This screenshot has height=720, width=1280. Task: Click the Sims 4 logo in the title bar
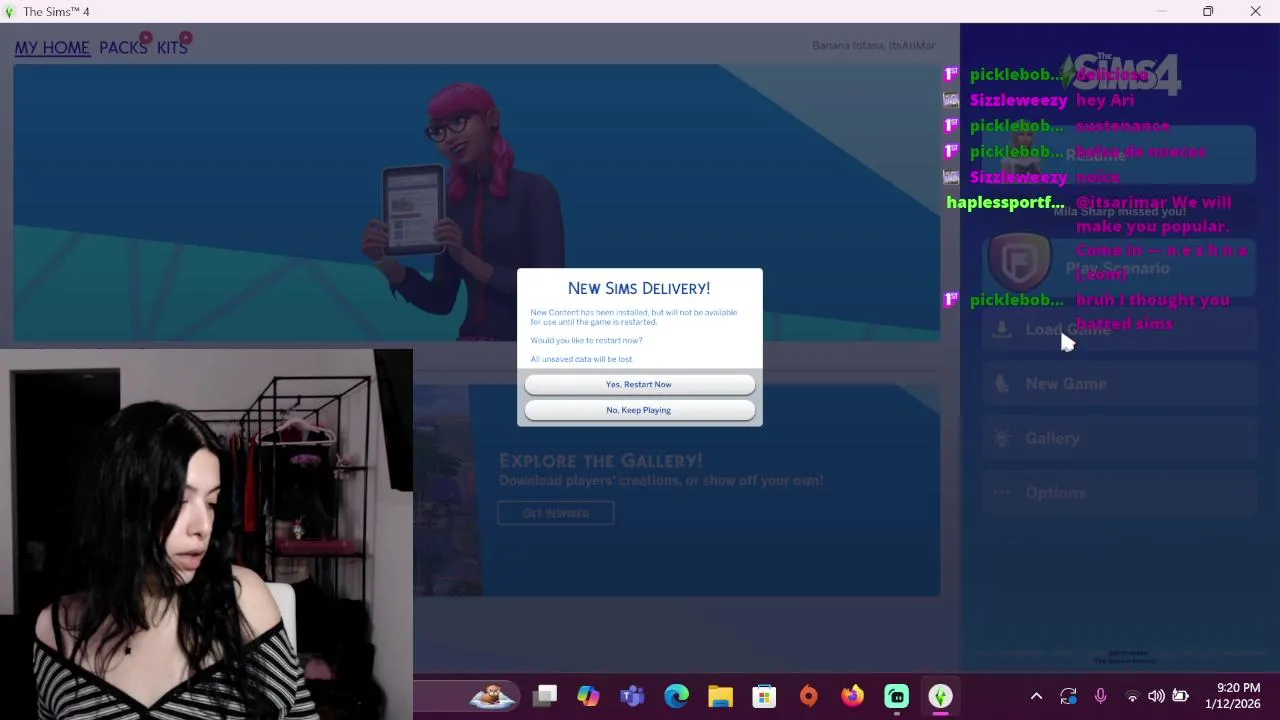coord(11,11)
